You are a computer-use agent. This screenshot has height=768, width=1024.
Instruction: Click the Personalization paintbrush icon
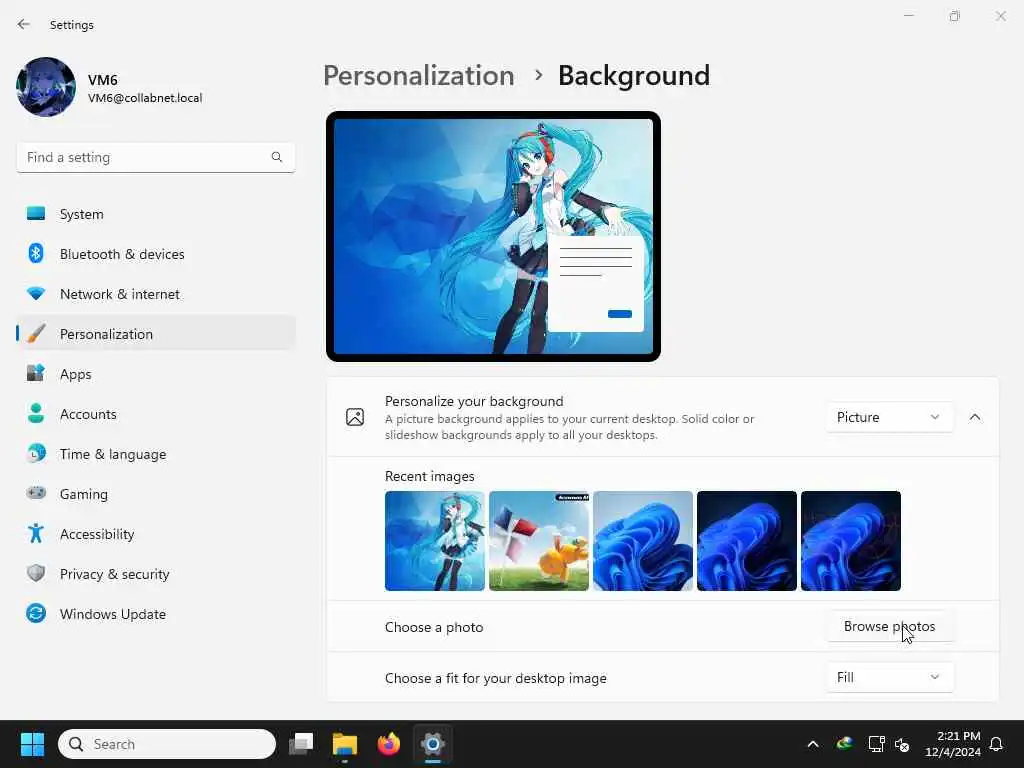(36, 334)
